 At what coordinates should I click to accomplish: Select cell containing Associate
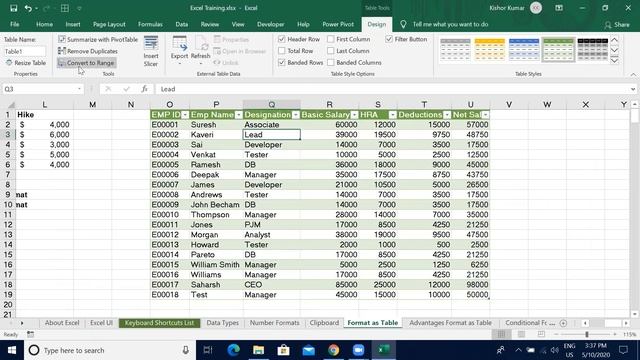pos(271,125)
